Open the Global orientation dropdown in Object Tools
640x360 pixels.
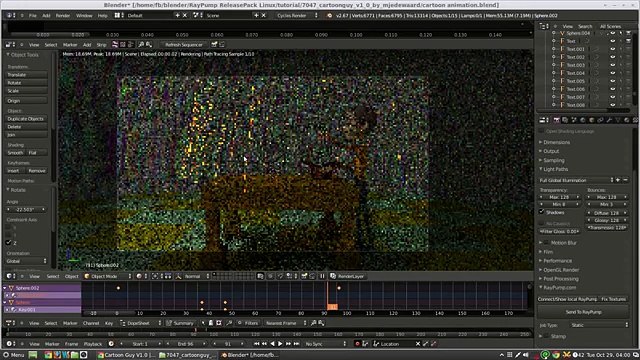(27, 261)
